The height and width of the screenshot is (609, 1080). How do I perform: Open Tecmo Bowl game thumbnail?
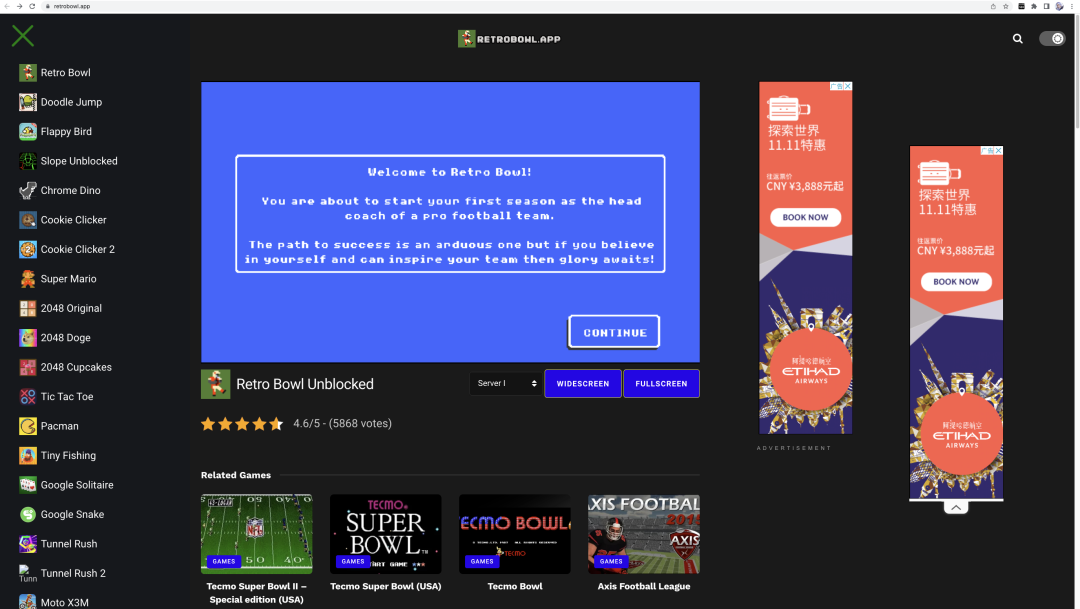click(515, 534)
